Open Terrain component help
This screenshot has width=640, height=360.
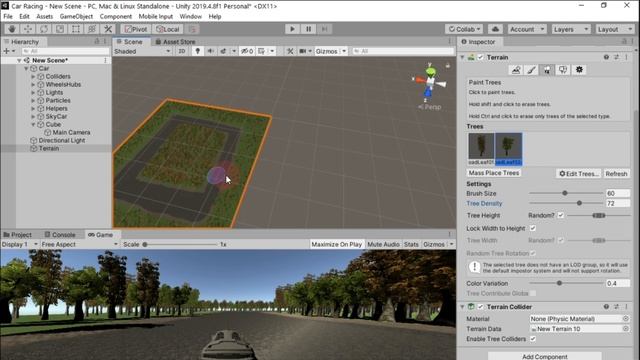click(606, 57)
